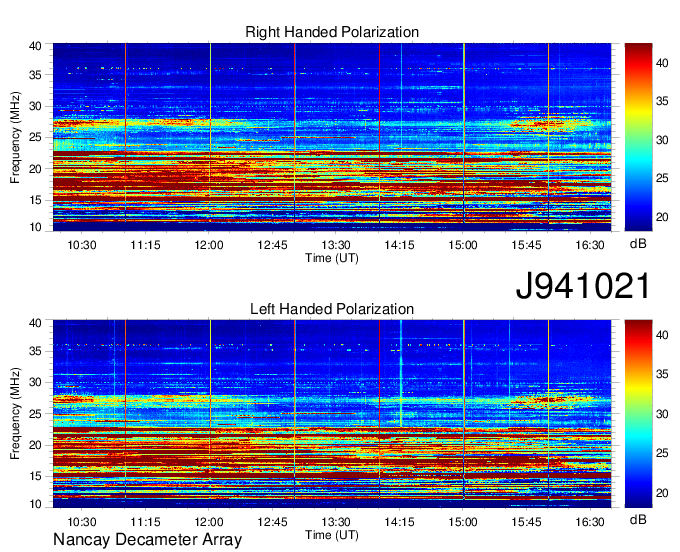Click the 35 dB tick on the Right Handed colorbar

(662, 101)
